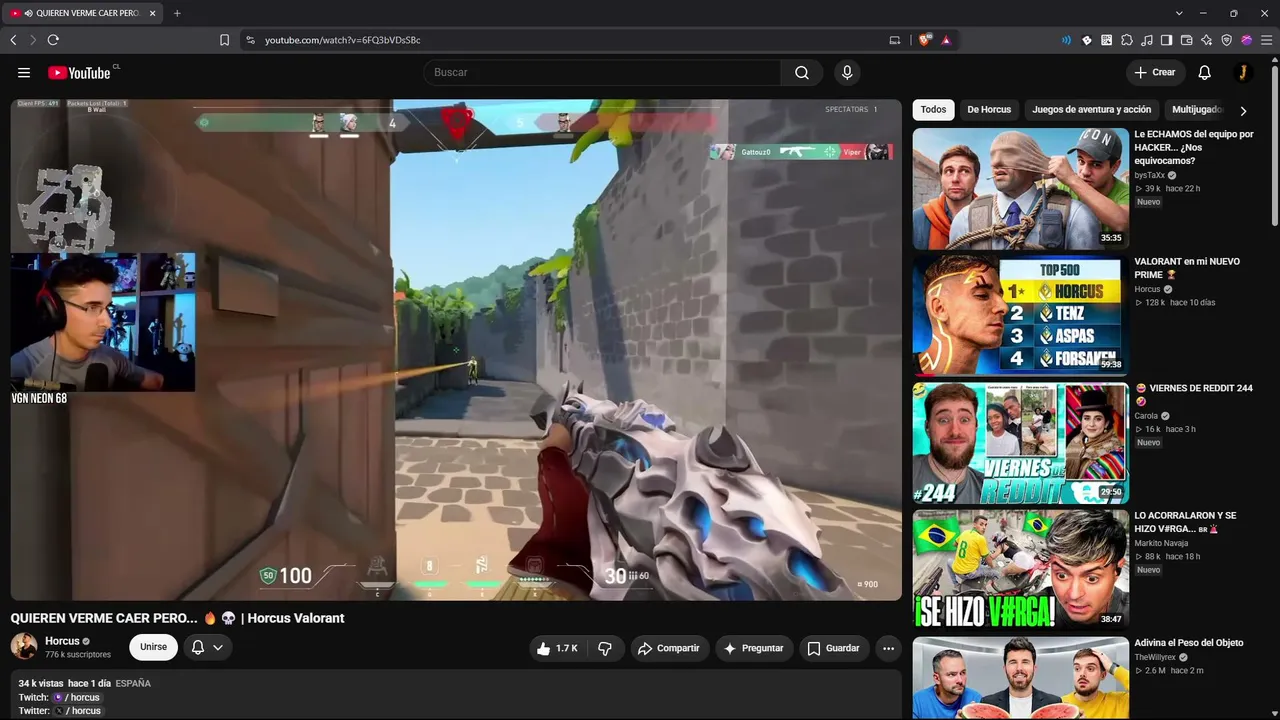Toggle the browser sidebar panel

[1167, 40]
